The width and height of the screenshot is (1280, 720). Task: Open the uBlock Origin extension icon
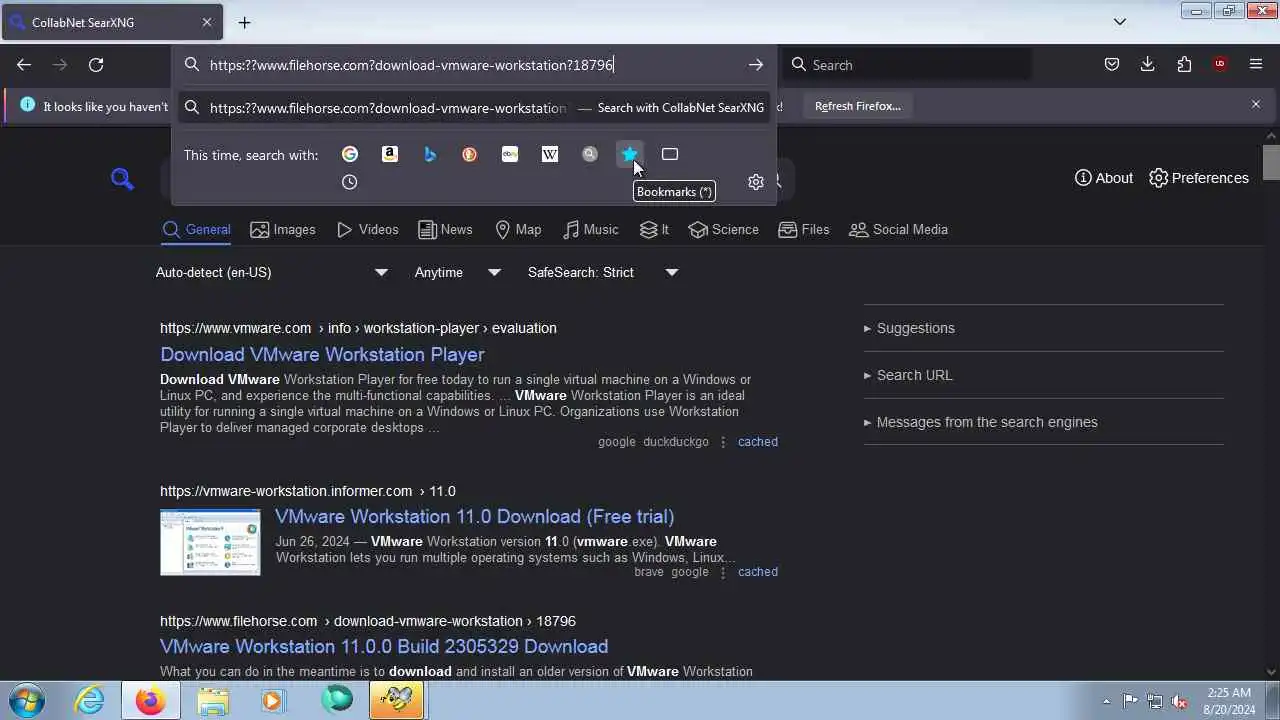[1220, 65]
